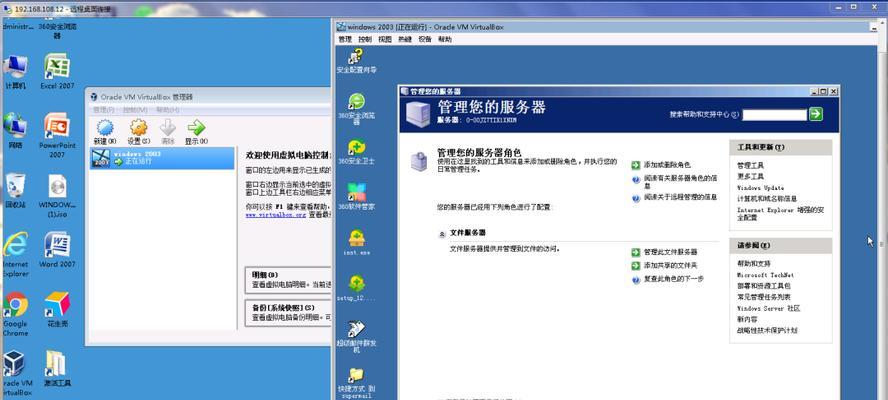Open Microsoft TechNet link
This screenshot has height=400, width=888.
(x=765, y=275)
